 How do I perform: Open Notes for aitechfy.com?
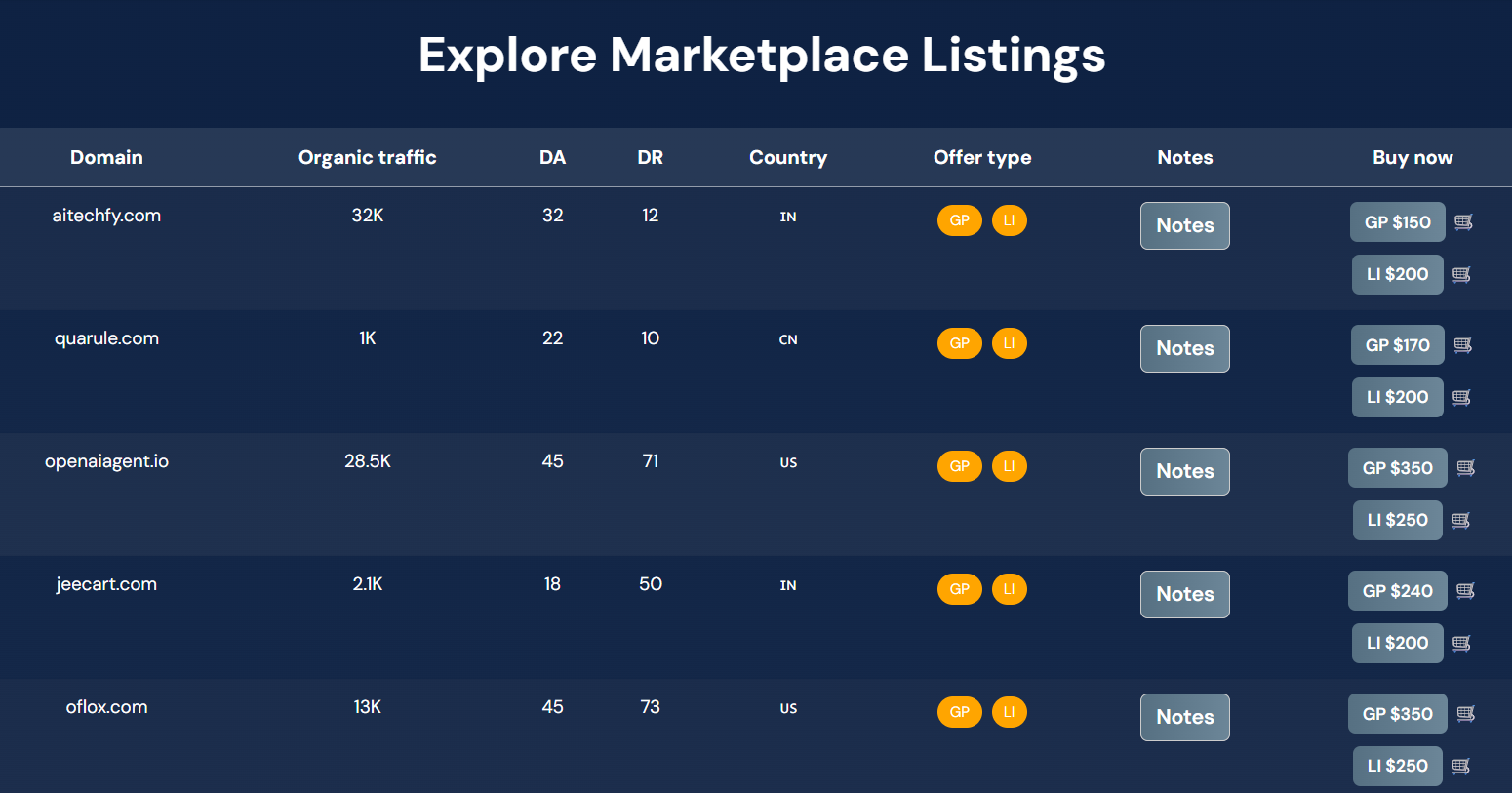[1185, 225]
